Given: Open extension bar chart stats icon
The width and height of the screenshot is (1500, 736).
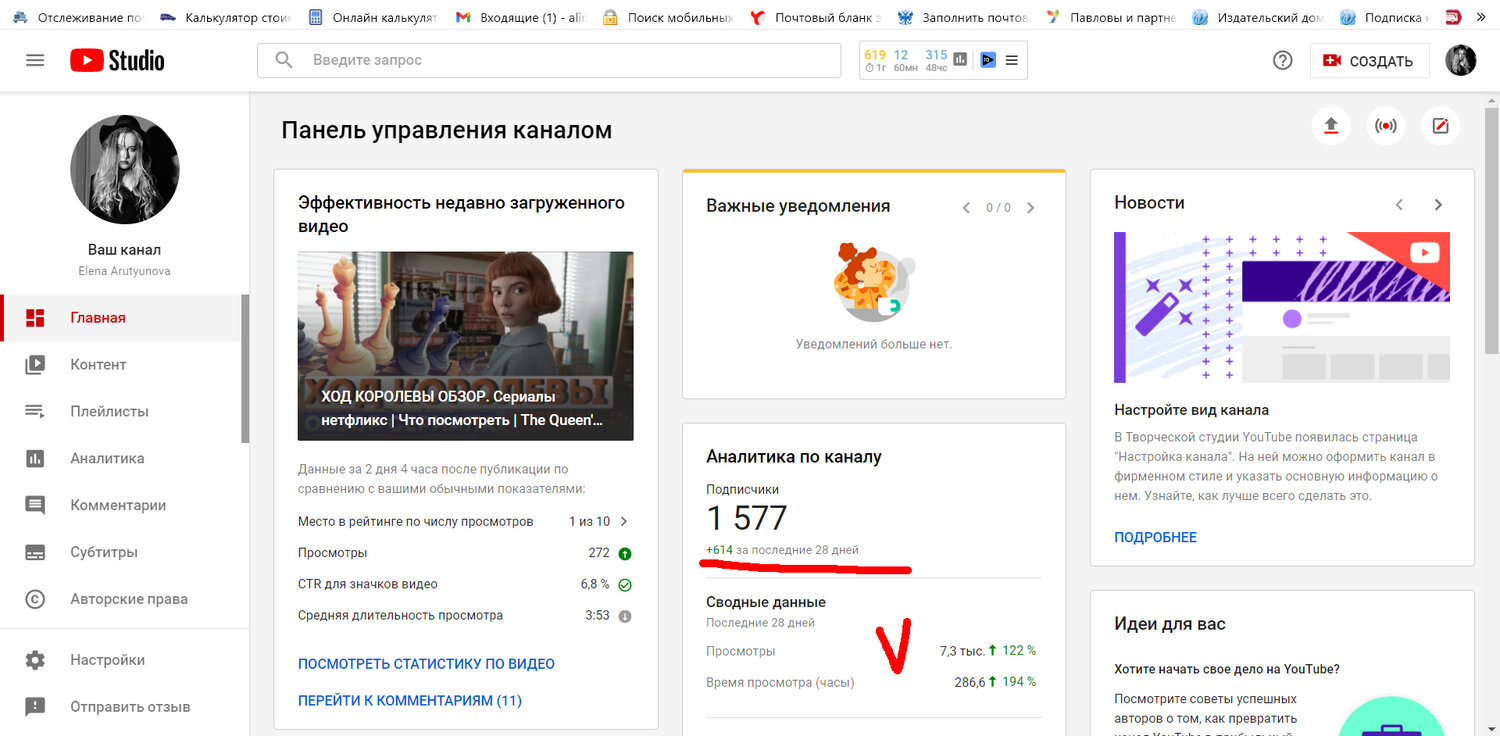Looking at the screenshot, I should click(x=960, y=60).
